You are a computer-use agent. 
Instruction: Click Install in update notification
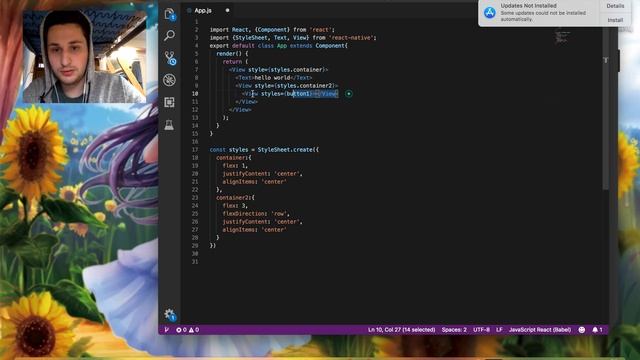pyautogui.click(x=615, y=20)
